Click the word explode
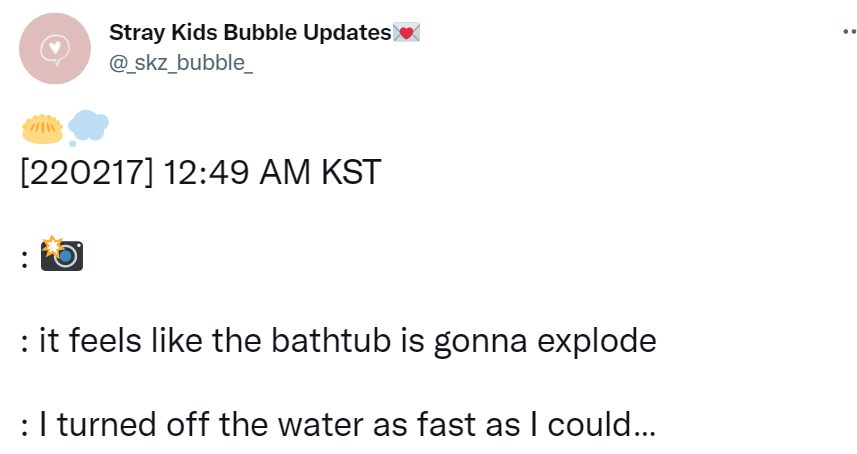 coord(597,341)
